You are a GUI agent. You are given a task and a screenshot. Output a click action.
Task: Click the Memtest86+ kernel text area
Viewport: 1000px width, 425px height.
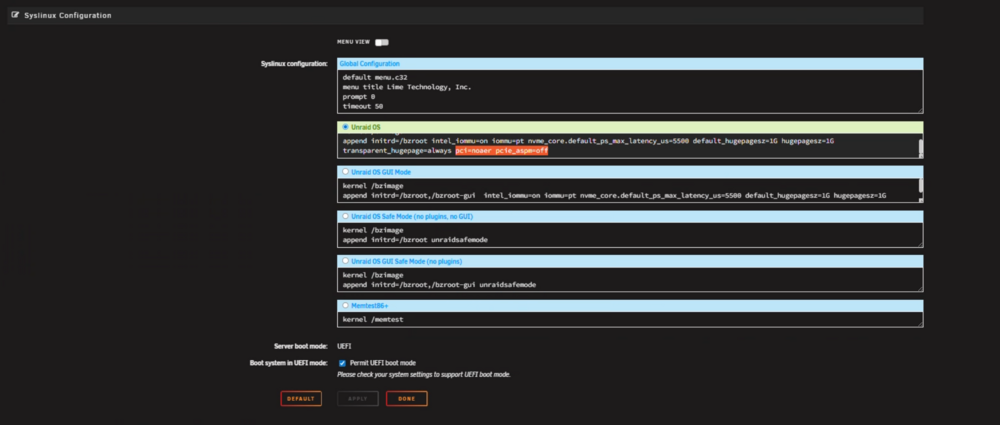tap(630, 320)
